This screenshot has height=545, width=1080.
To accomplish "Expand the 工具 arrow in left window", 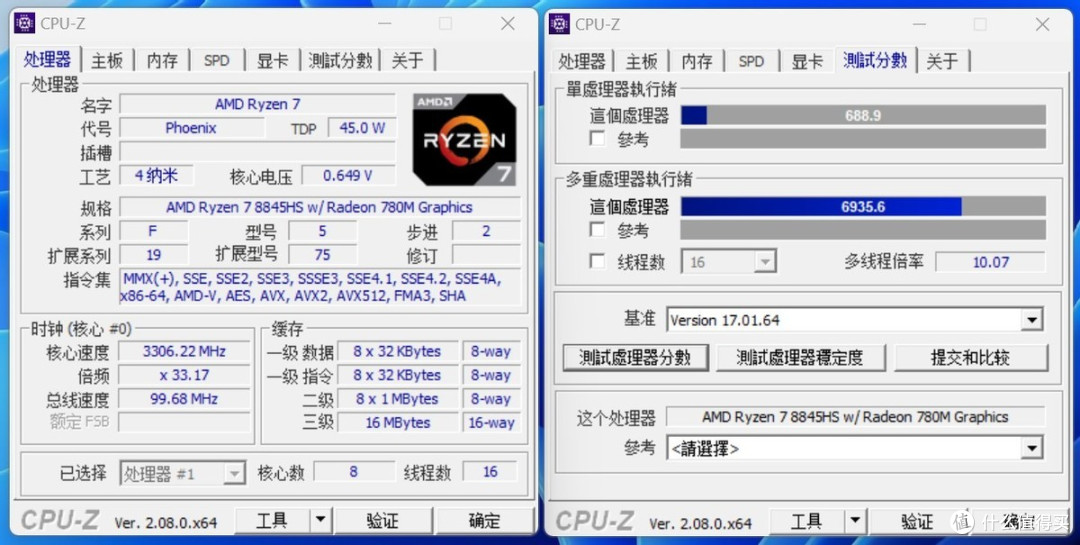I will click(x=320, y=521).
